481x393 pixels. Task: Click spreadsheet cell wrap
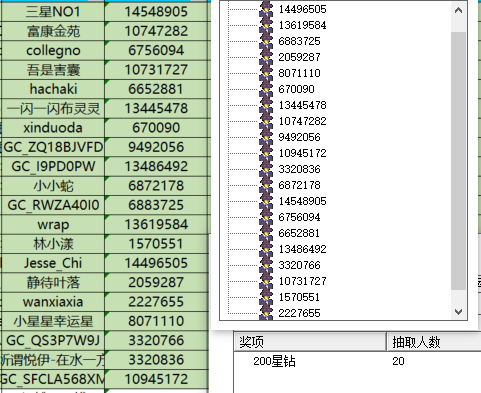(x=53, y=224)
